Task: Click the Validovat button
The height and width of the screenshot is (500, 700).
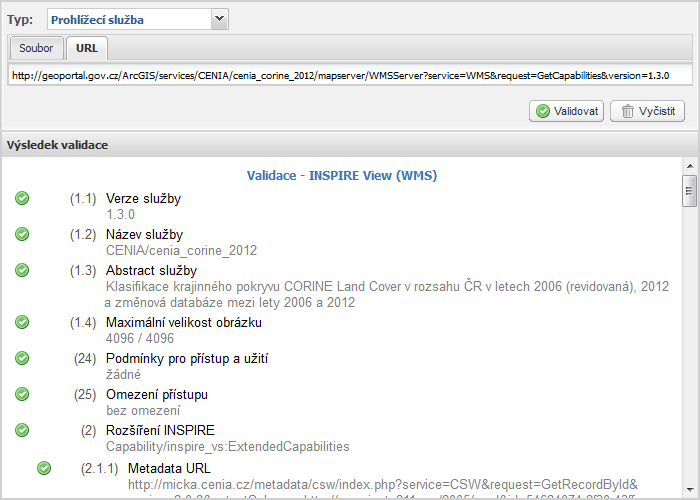Action: coord(567,111)
